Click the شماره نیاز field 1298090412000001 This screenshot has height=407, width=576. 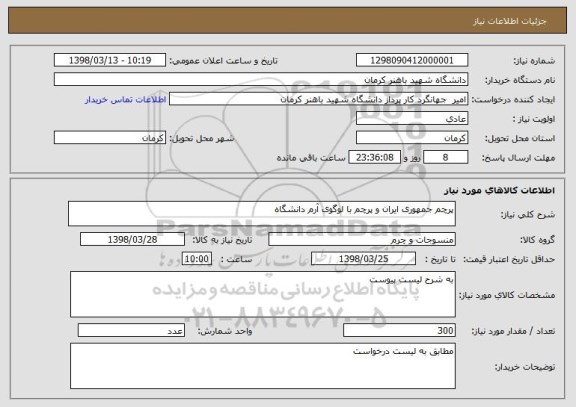[412, 60]
